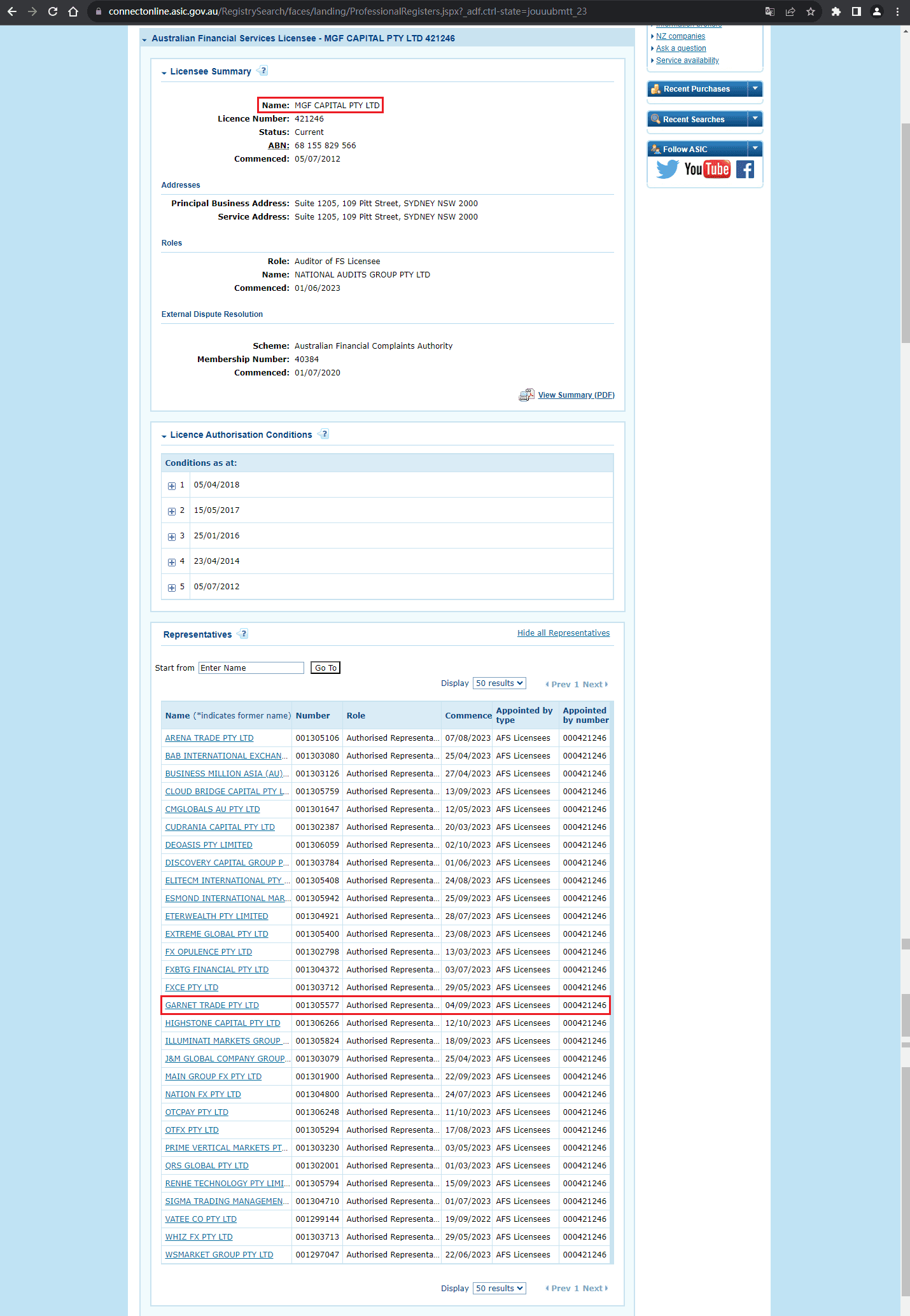Open help icon beside Licence Authorisation Conditions
The image size is (910, 1316).
click(324, 434)
